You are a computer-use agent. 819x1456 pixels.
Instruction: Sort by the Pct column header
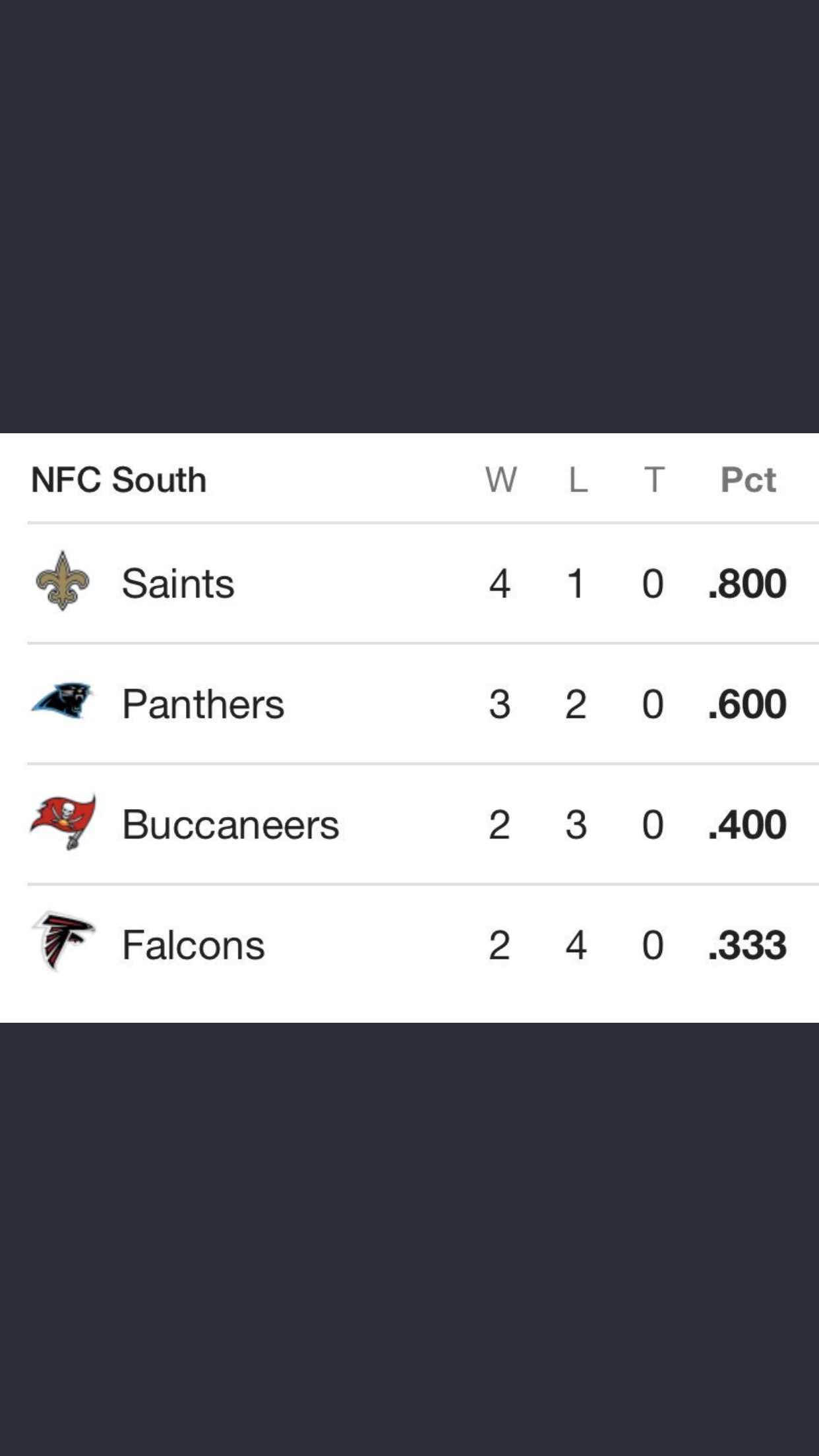click(748, 479)
